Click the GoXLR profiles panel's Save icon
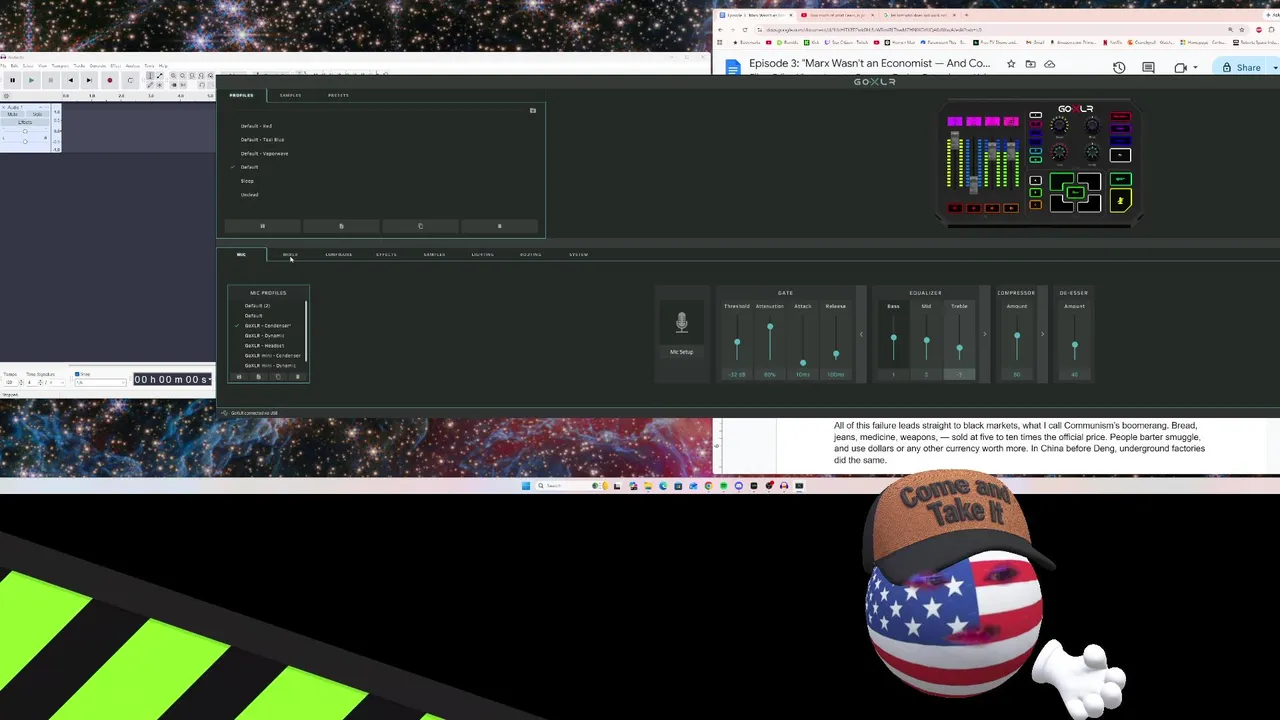The width and height of the screenshot is (1280, 720). click(x=262, y=226)
